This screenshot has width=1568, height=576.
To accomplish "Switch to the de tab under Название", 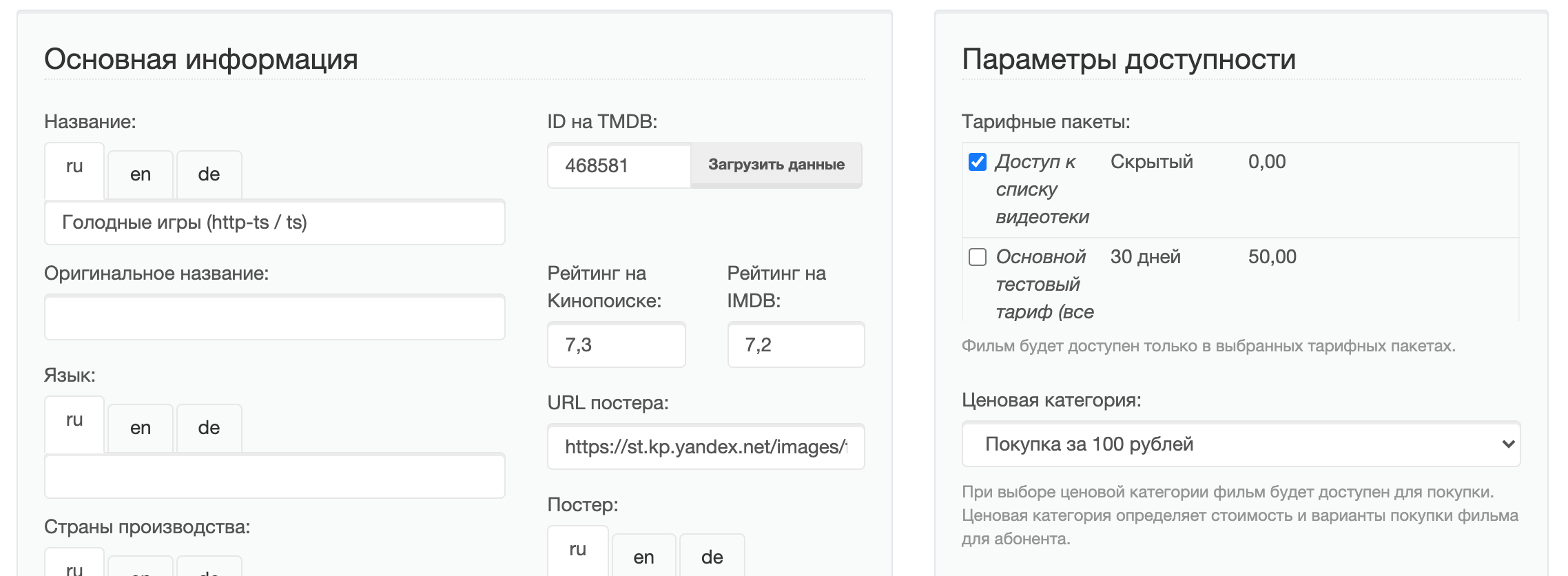I will [209, 174].
